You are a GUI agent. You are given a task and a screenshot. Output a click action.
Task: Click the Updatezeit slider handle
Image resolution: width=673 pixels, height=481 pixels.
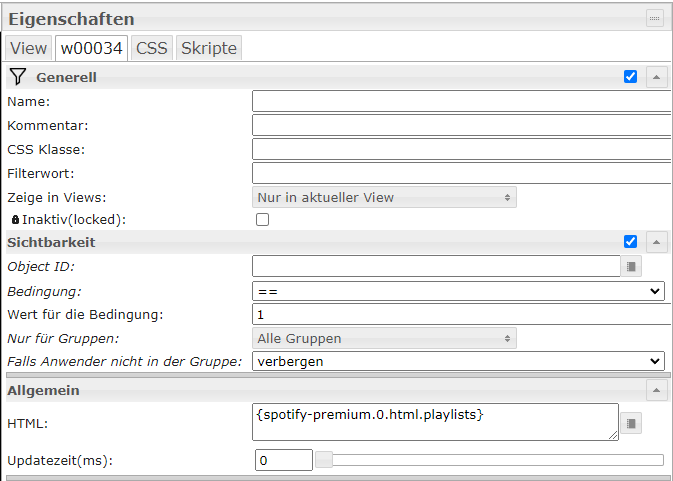pos(324,460)
